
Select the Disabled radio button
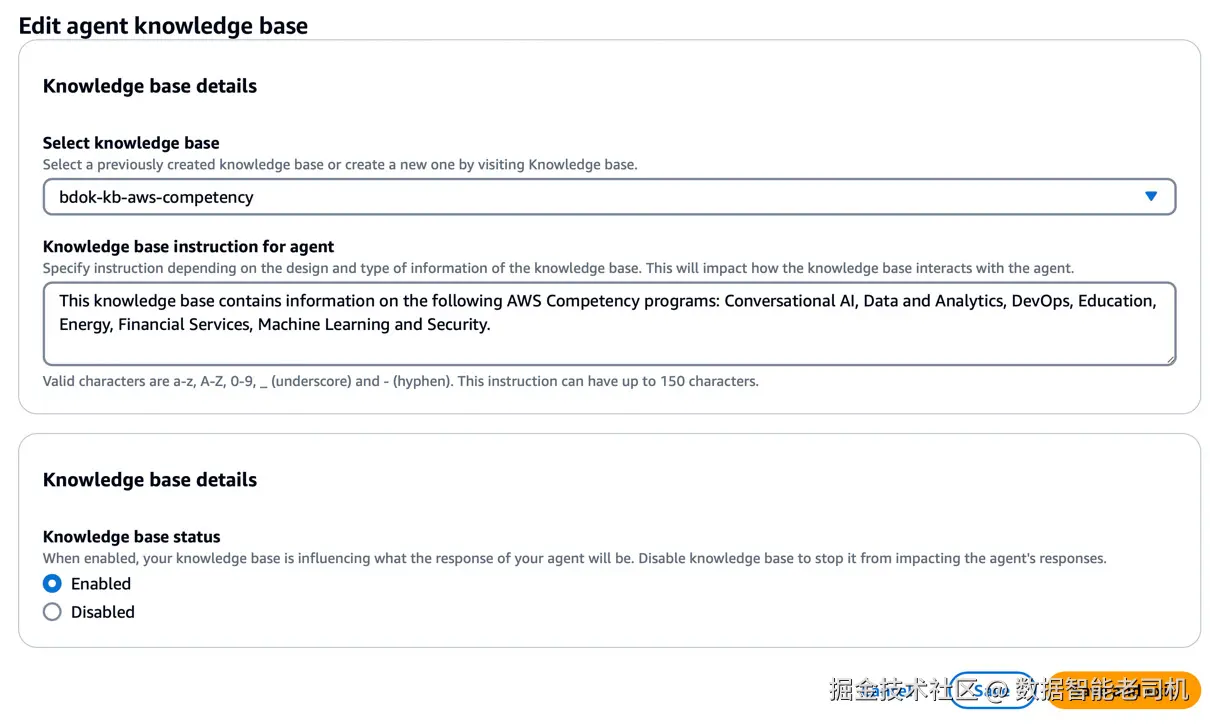(x=52, y=612)
